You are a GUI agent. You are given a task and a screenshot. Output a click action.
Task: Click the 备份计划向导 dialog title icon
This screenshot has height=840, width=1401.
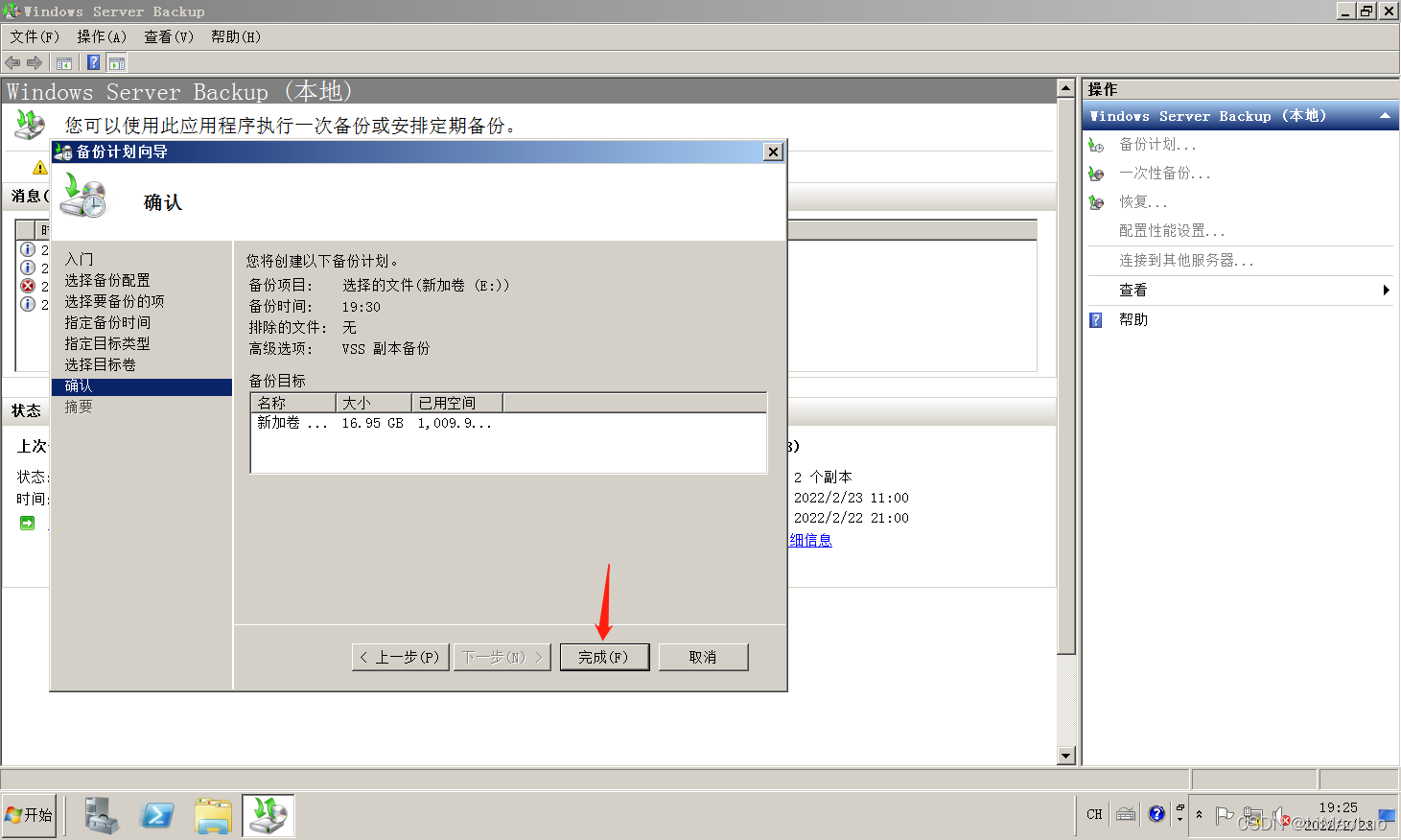tap(63, 152)
